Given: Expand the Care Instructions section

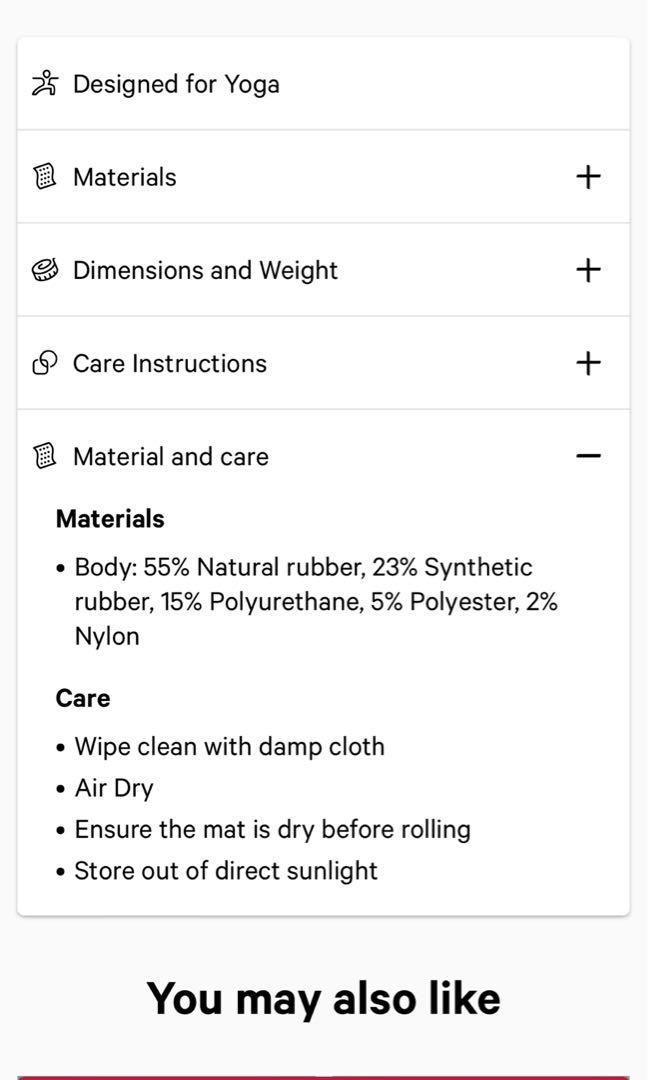Looking at the screenshot, I should tap(588, 363).
